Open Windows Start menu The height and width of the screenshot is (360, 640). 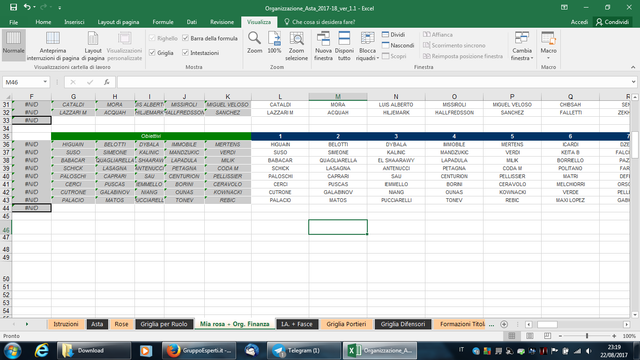(13, 351)
